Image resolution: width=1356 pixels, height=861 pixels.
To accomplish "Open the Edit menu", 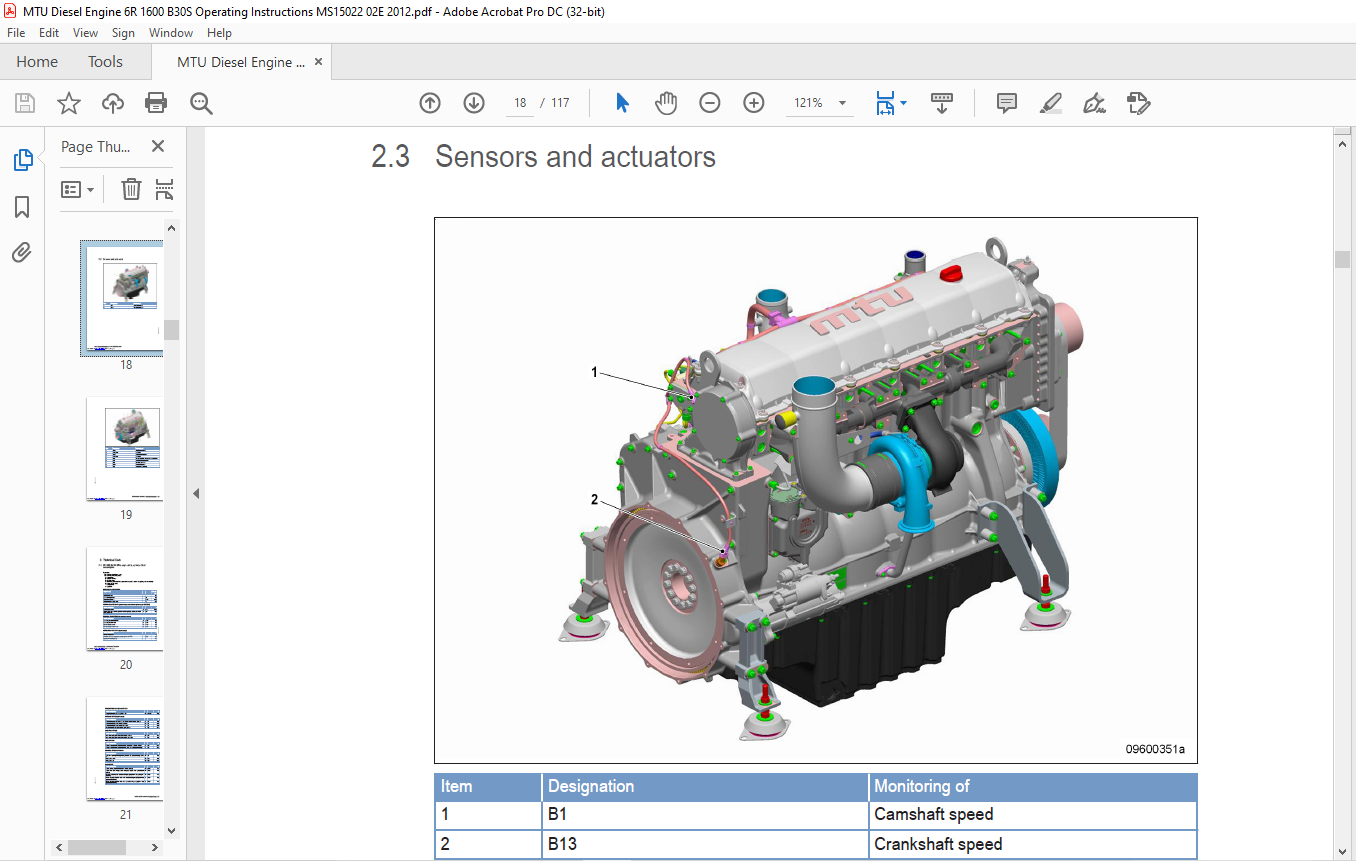I will click(x=49, y=33).
